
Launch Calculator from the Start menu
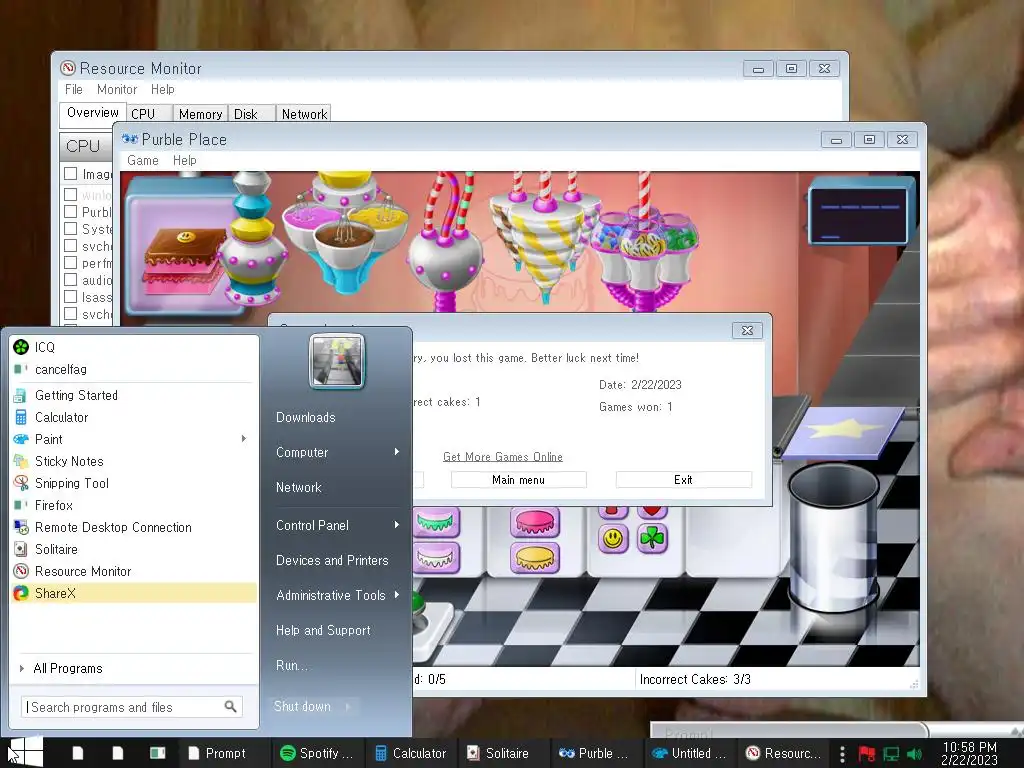[x=134, y=417]
